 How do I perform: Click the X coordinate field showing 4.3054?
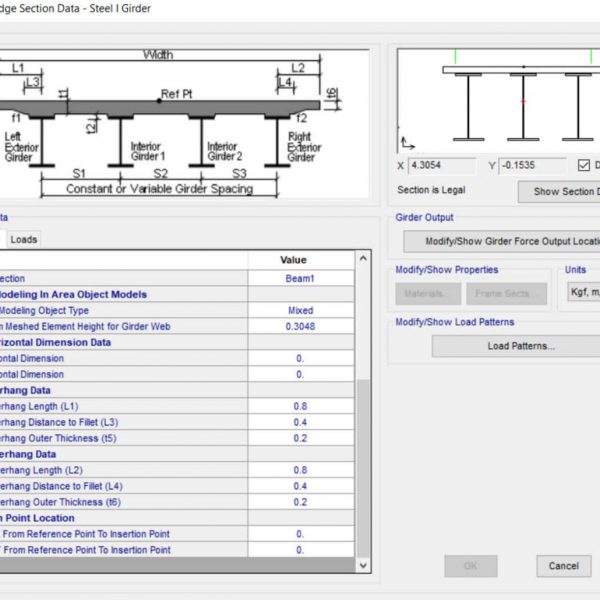[x=440, y=166]
